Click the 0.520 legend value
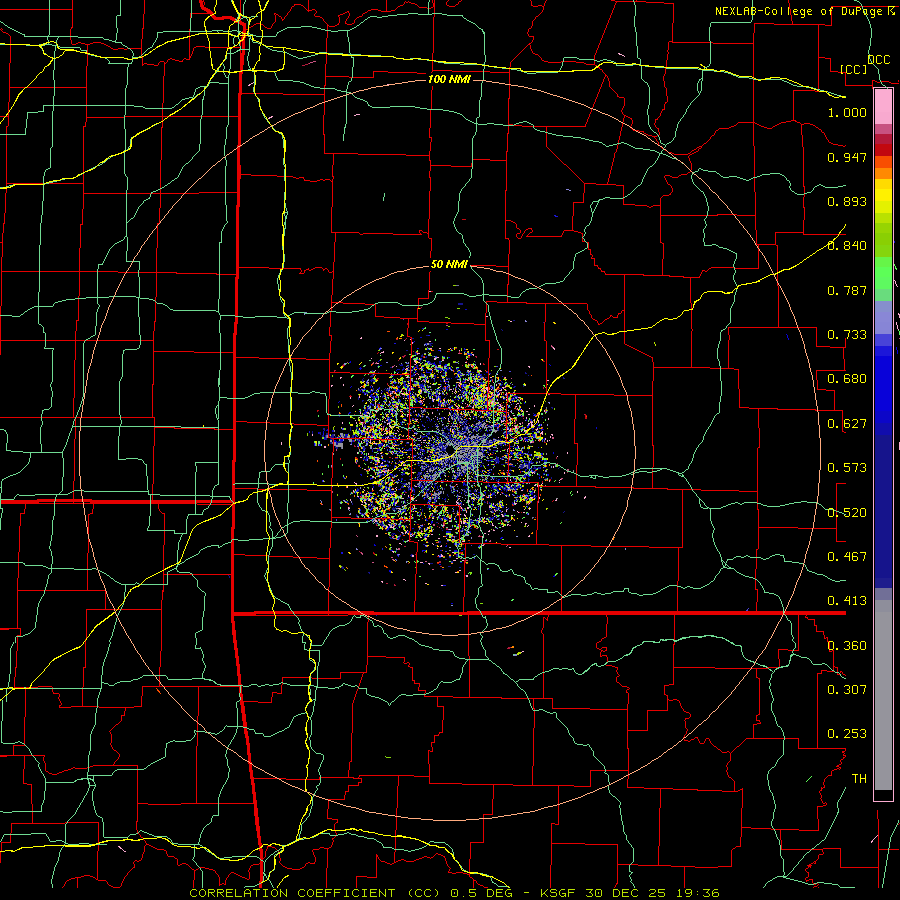 pyautogui.click(x=847, y=513)
